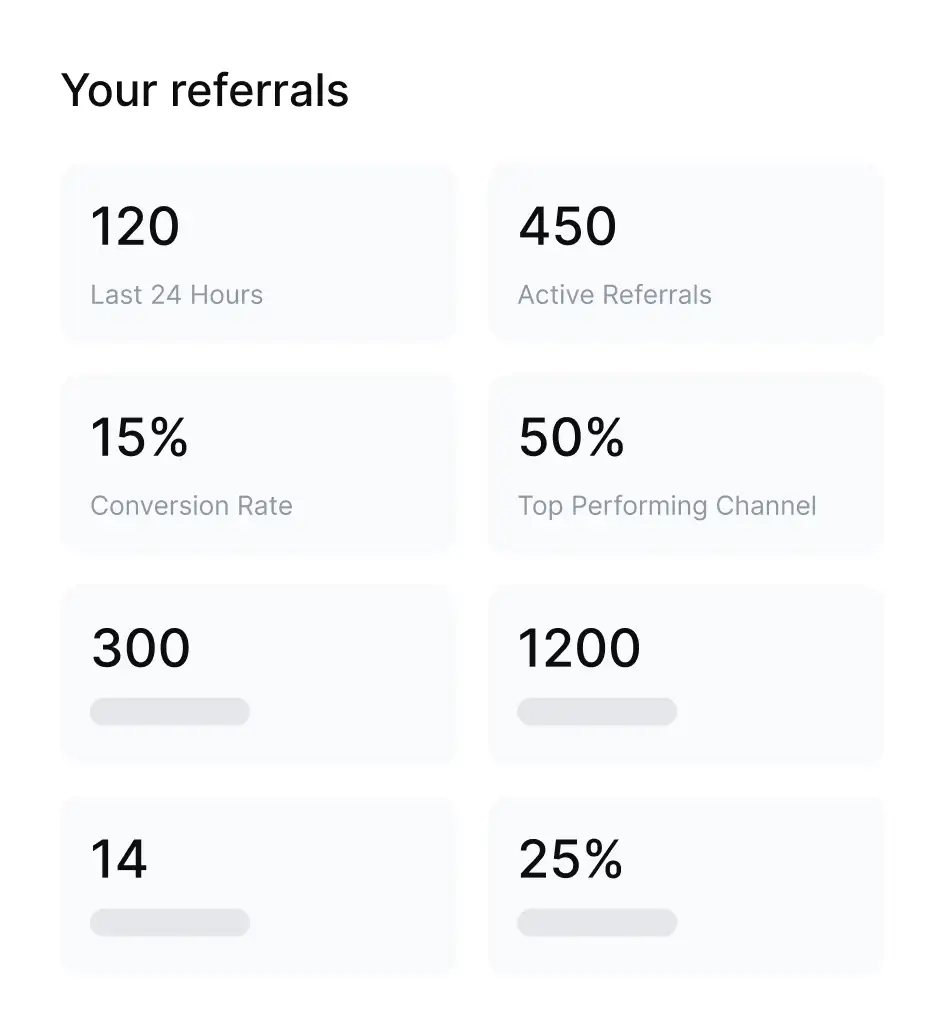Select the 1200 value
The width and height of the screenshot is (952, 1032).
[579, 648]
